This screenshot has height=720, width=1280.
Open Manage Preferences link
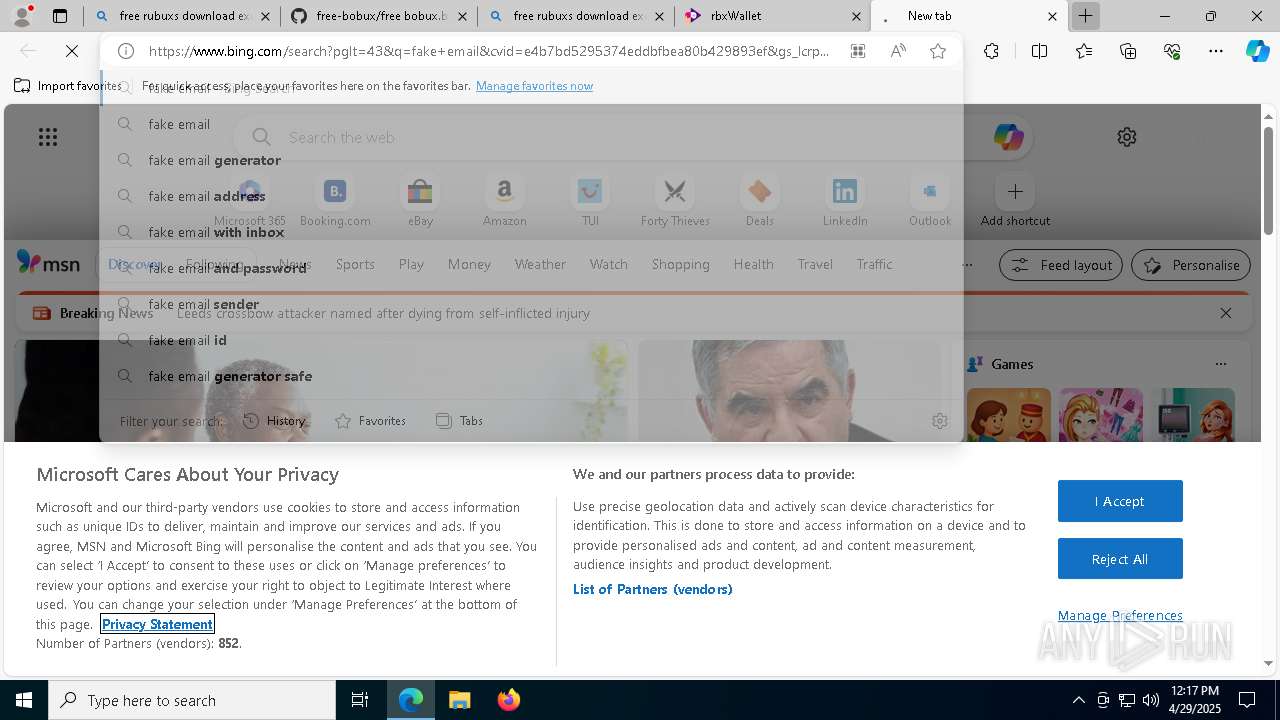pos(1120,615)
